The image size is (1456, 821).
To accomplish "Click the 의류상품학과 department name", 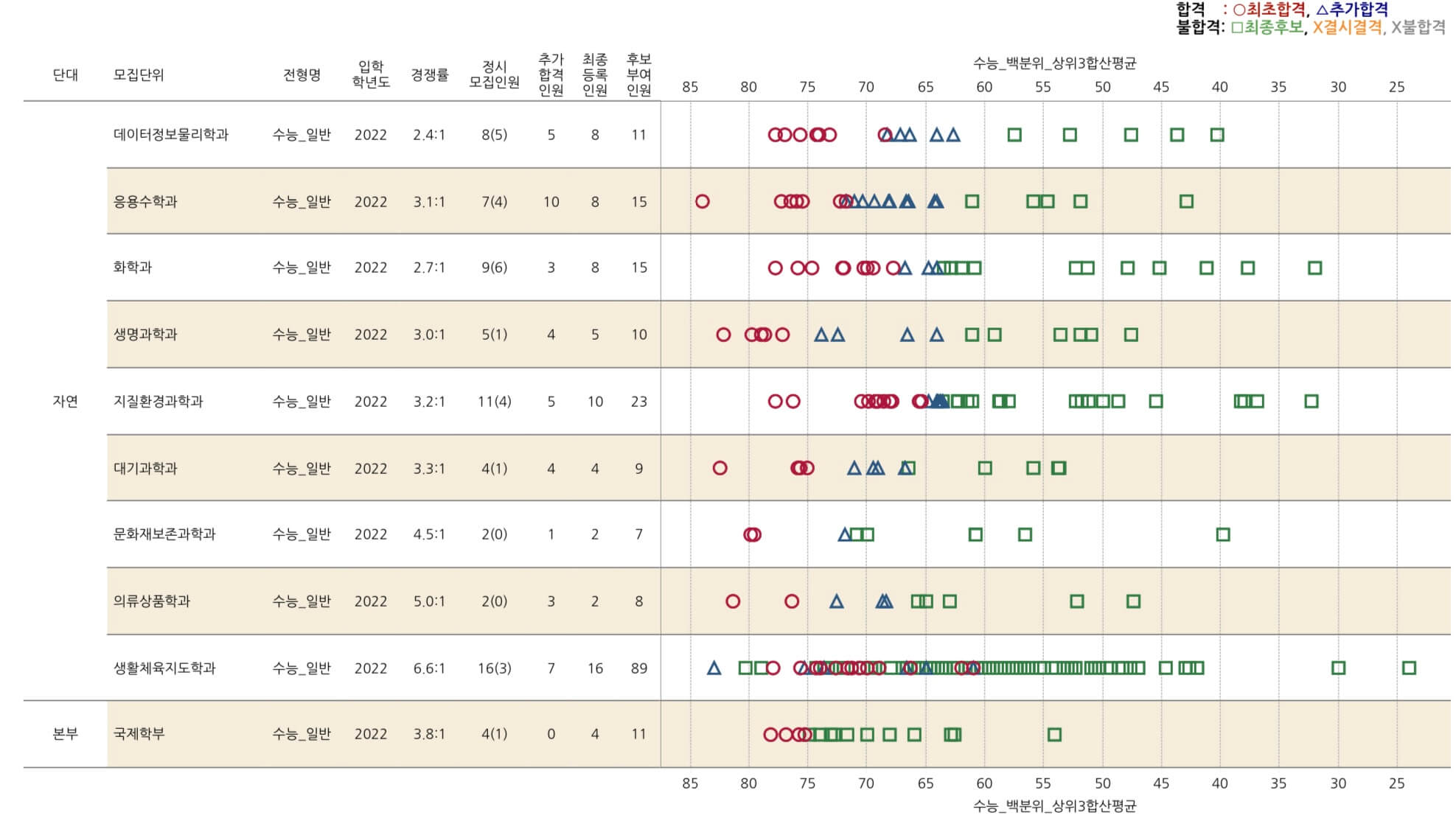I will [x=152, y=601].
